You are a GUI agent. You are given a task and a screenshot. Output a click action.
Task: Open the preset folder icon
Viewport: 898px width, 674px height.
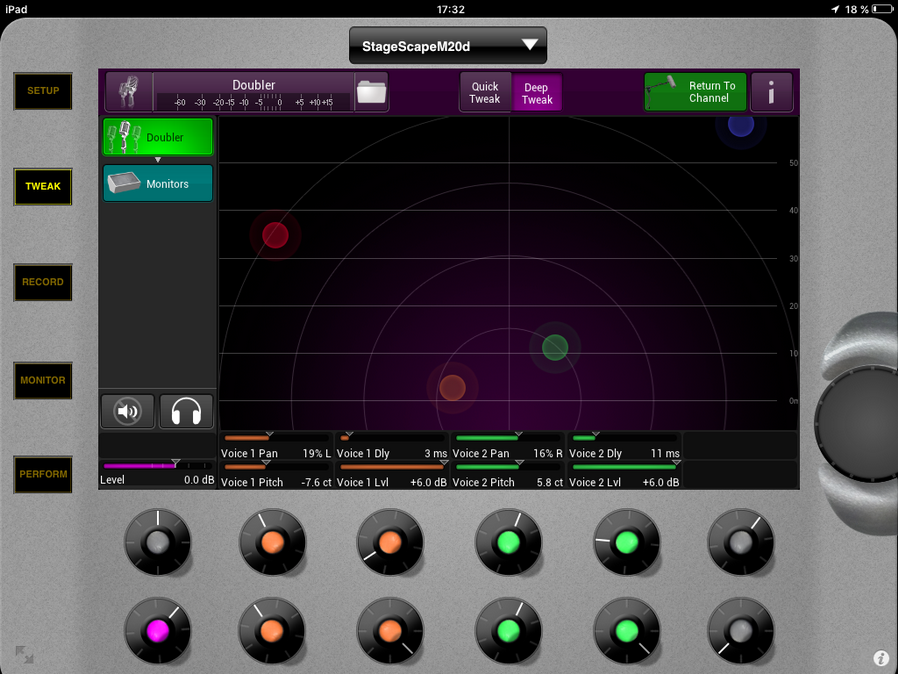pyautogui.click(x=371, y=92)
